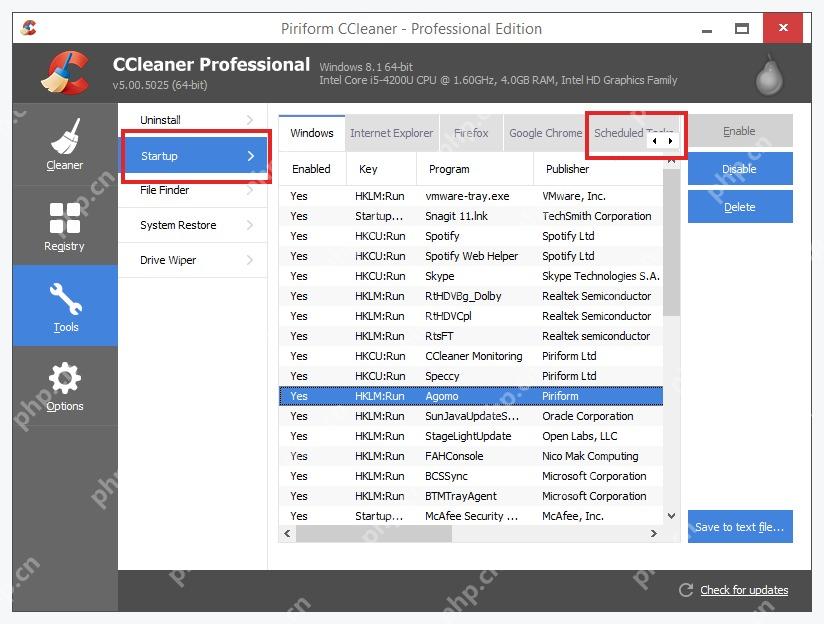Click the vertical scrollbar down arrow
The width and height of the screenshot is (824, 624).
tap(671, 516)
